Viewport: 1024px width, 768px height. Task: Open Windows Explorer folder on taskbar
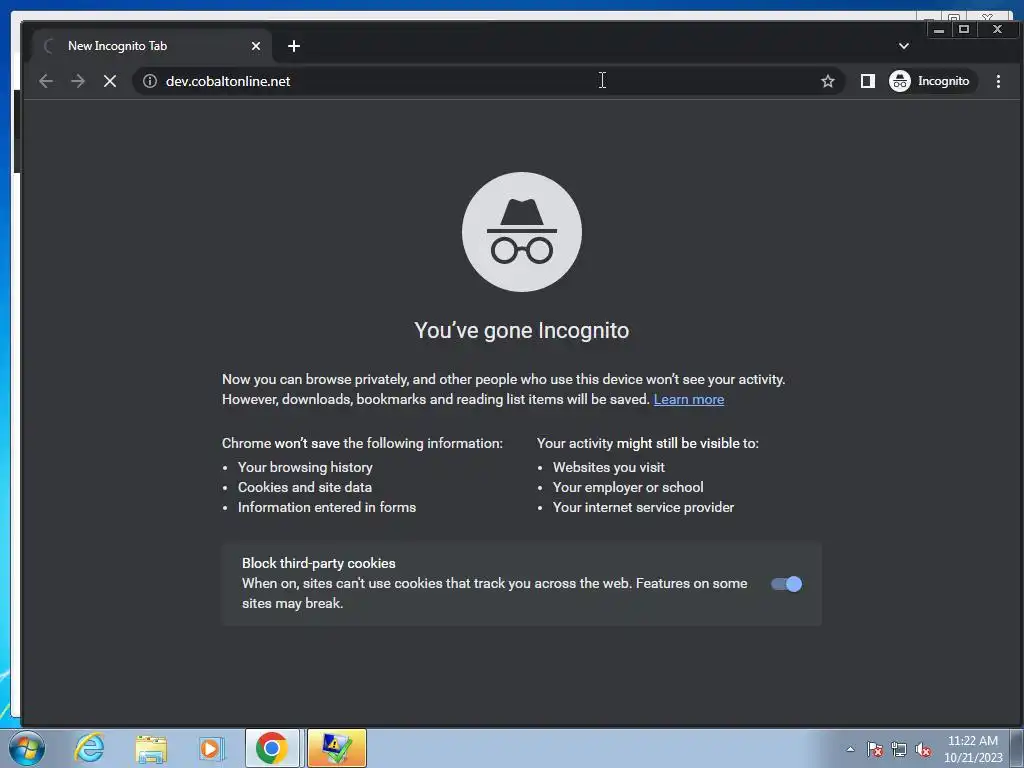[x=151, y=748]
